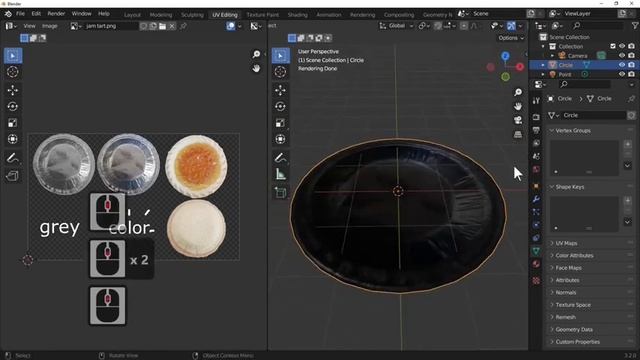Open the Image menu in UV editor

[49, 26]
